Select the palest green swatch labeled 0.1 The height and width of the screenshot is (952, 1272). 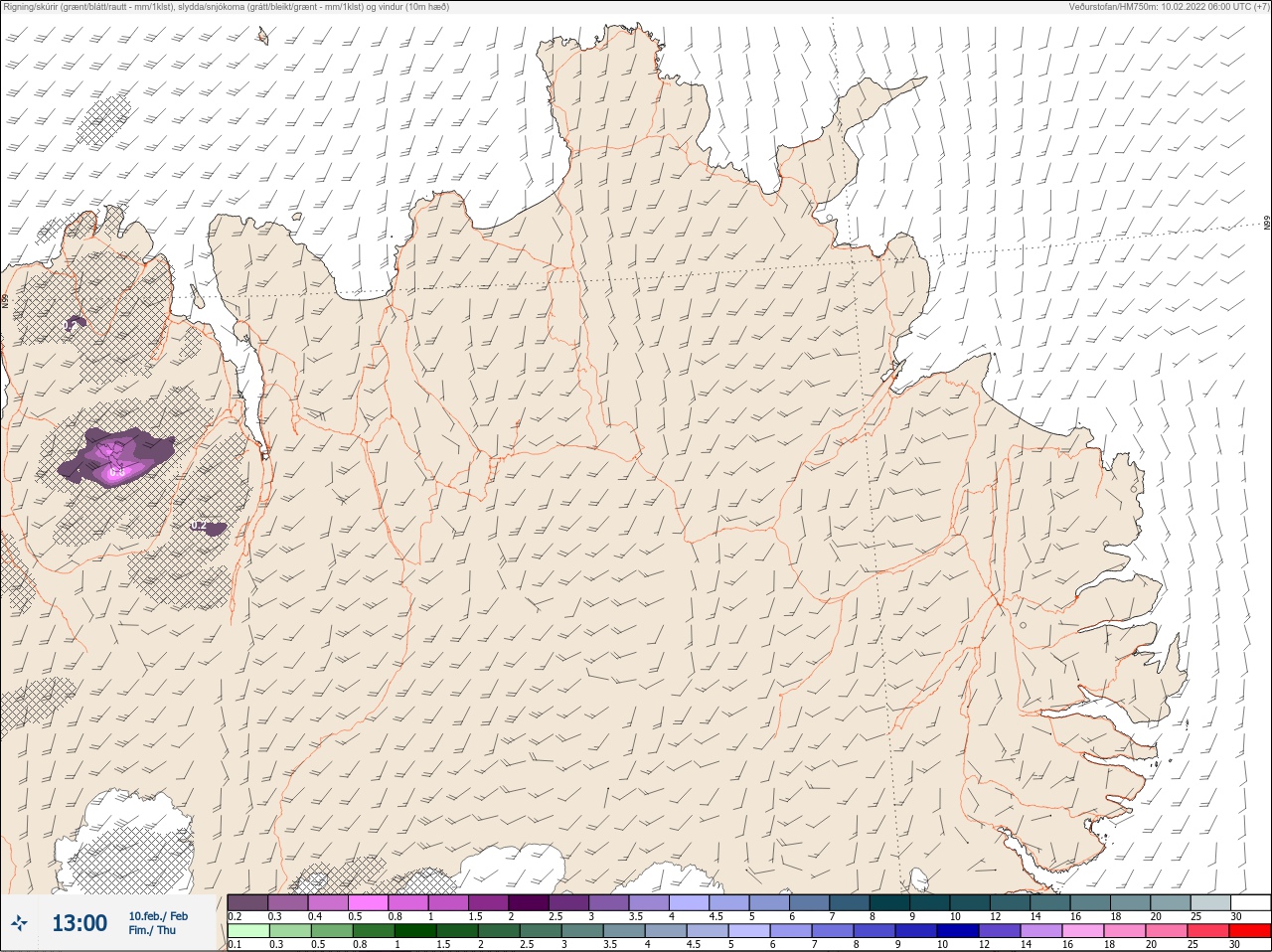click(x=247, y=931)
